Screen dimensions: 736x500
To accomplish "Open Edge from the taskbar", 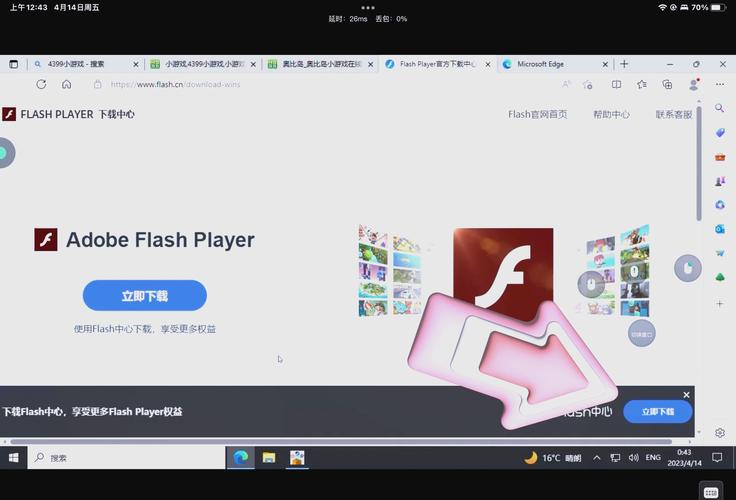I will coord(241,457).
